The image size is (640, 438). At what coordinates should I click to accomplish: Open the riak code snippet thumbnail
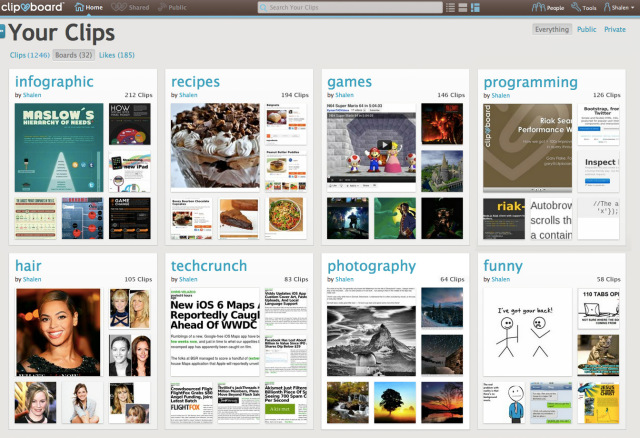coord(504,218)
